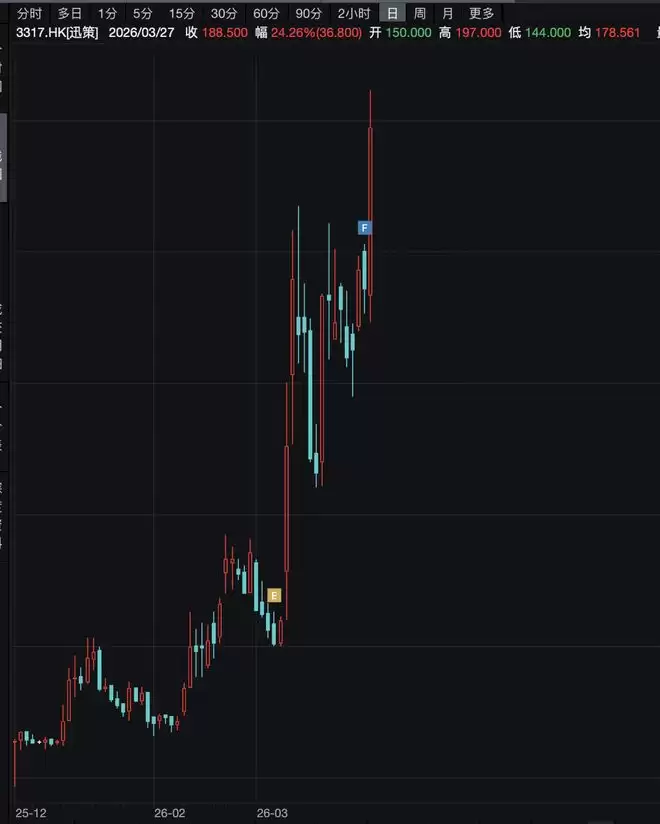660x824 pixels.
Task: Select the 多日 multi-day tab
Action: 69,14
